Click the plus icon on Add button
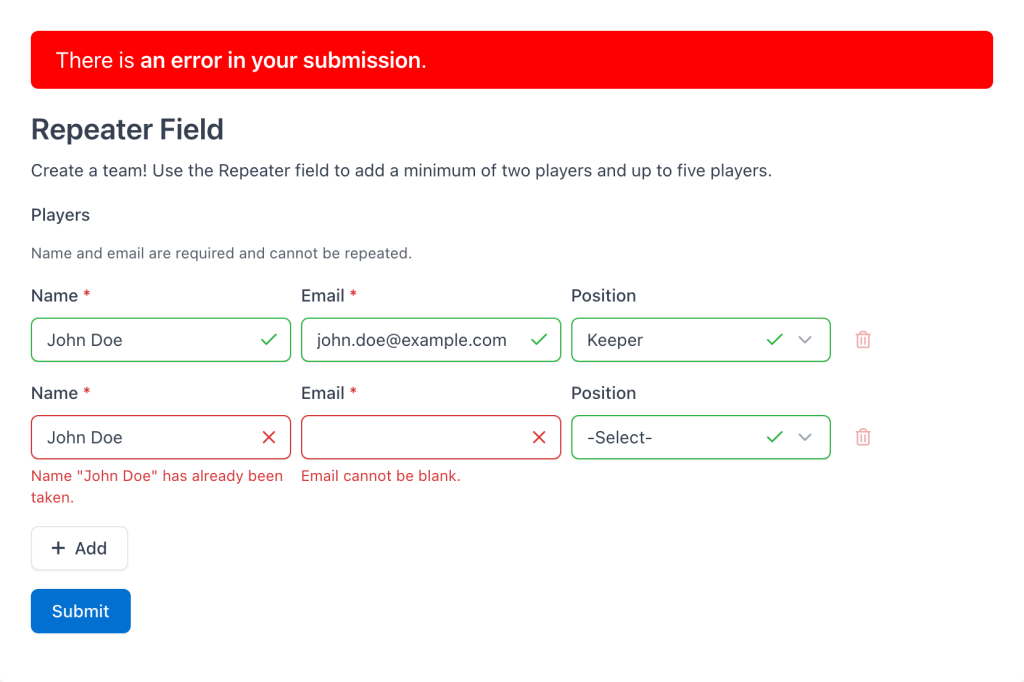Viewport: 1024px width, 682px height. tap(58, 548)
